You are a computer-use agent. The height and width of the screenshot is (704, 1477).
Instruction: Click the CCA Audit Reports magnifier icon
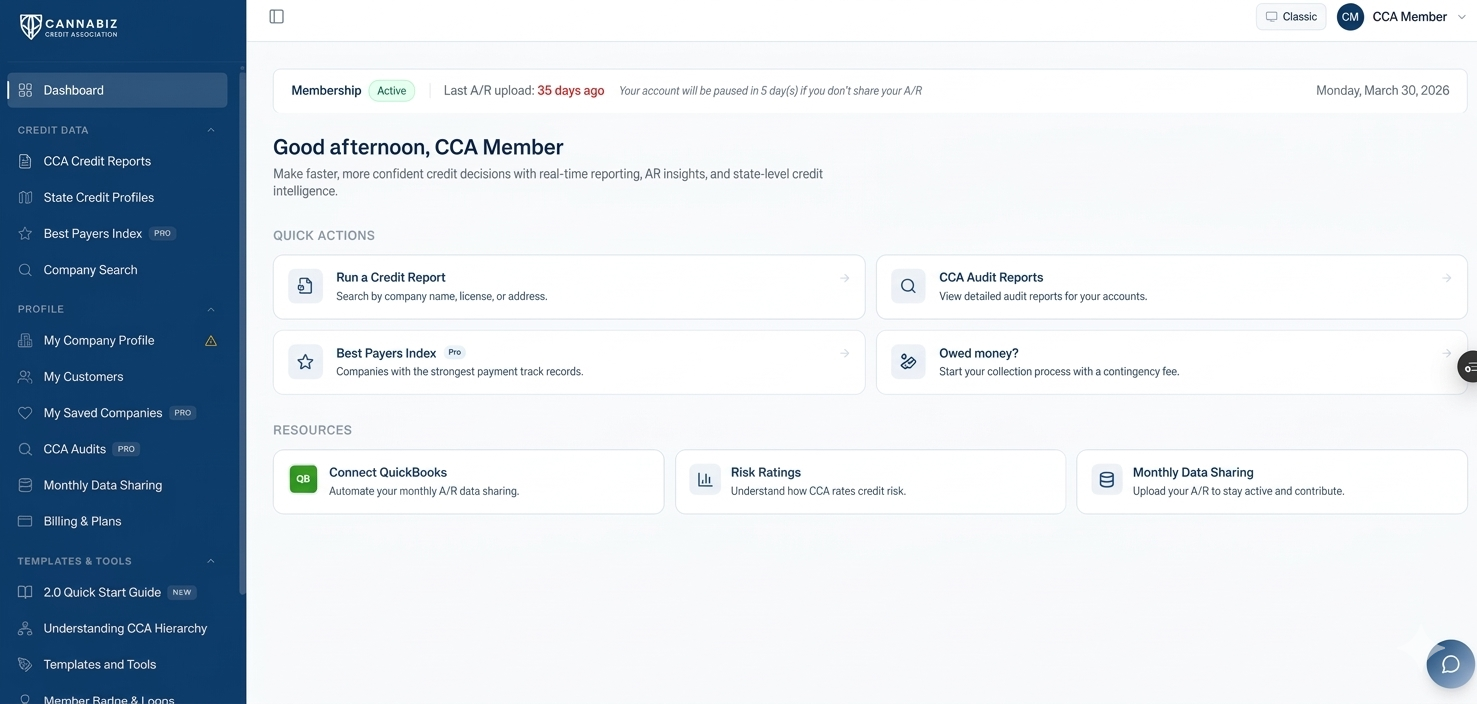coord(908,286)
